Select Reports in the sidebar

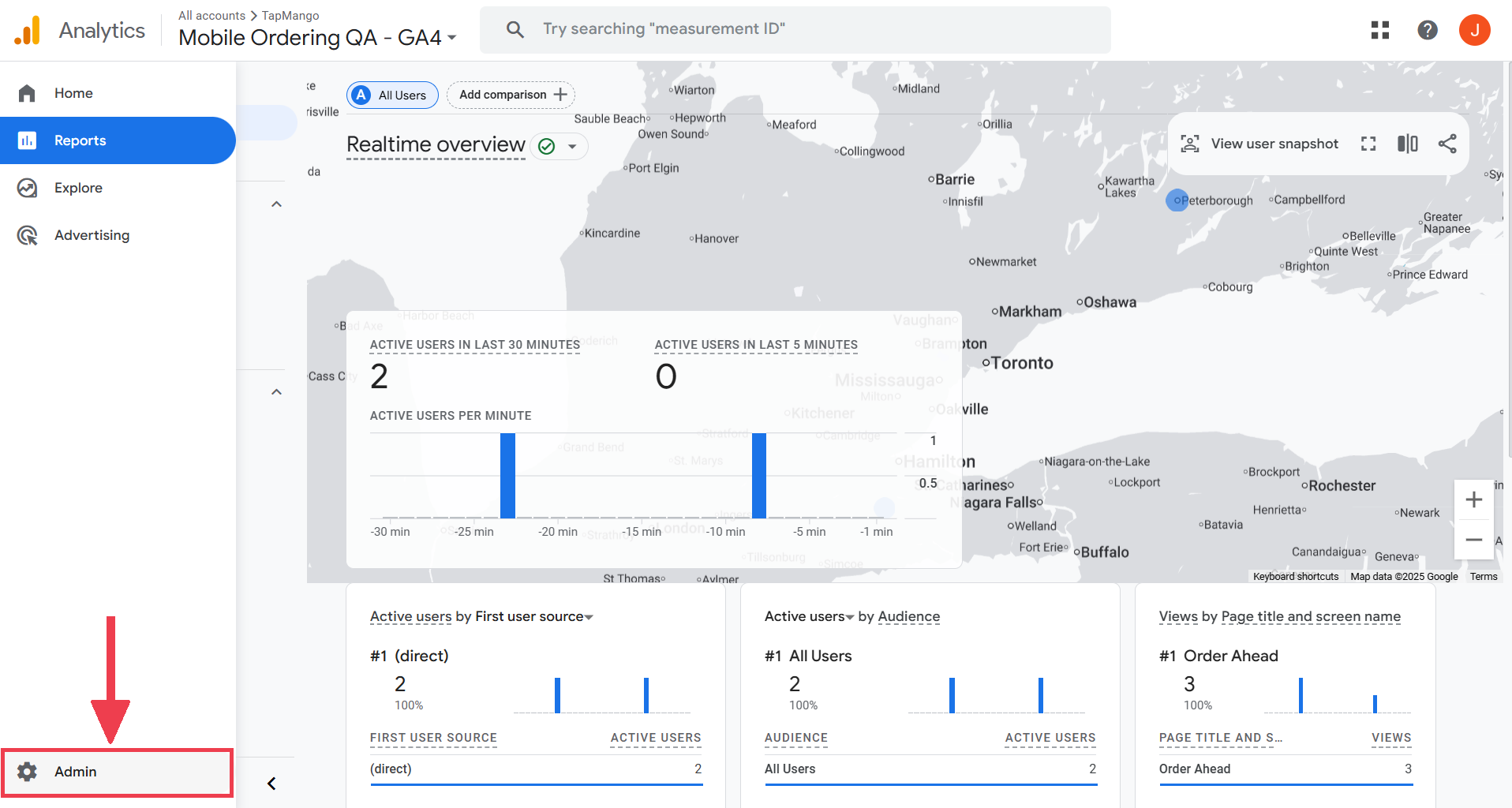click(80, 140)
